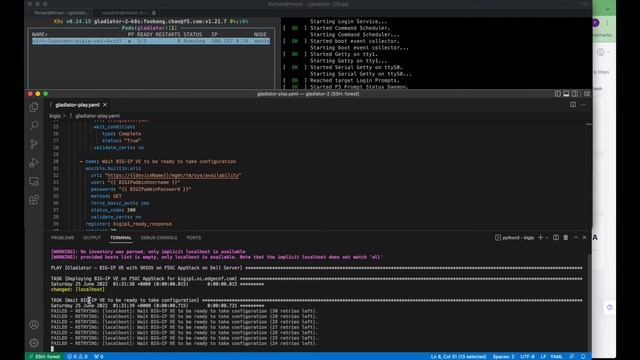Click the status_code: 200 line in editor
This screenshot has width=640, height=360.
(x=113, y=210)
